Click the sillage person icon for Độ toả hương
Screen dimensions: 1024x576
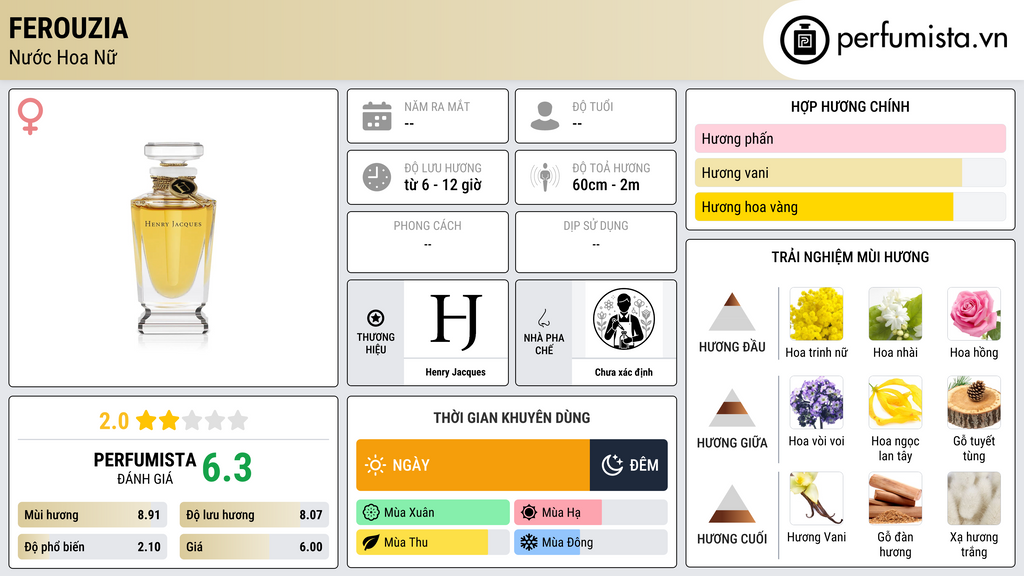pyautogui.click(x=545, y=177)
